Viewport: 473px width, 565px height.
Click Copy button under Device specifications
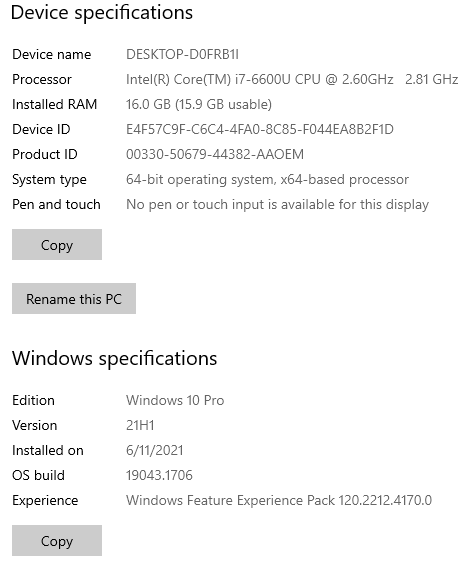[x=57, y=244]
